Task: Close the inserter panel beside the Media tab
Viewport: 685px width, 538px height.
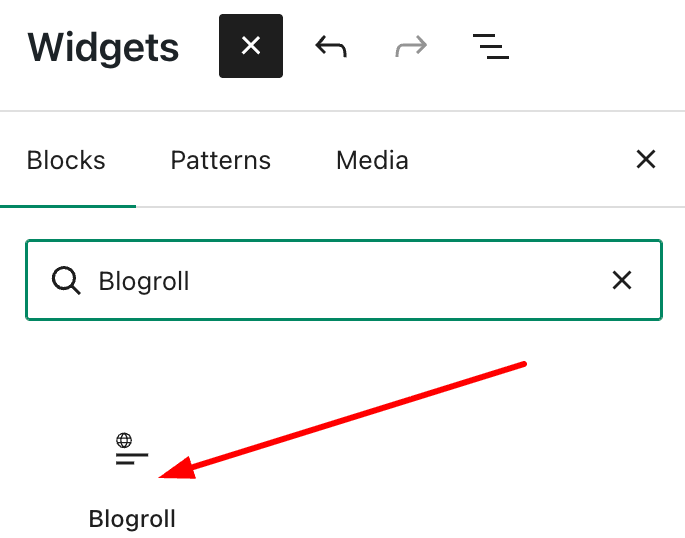Action: (646, 159)
